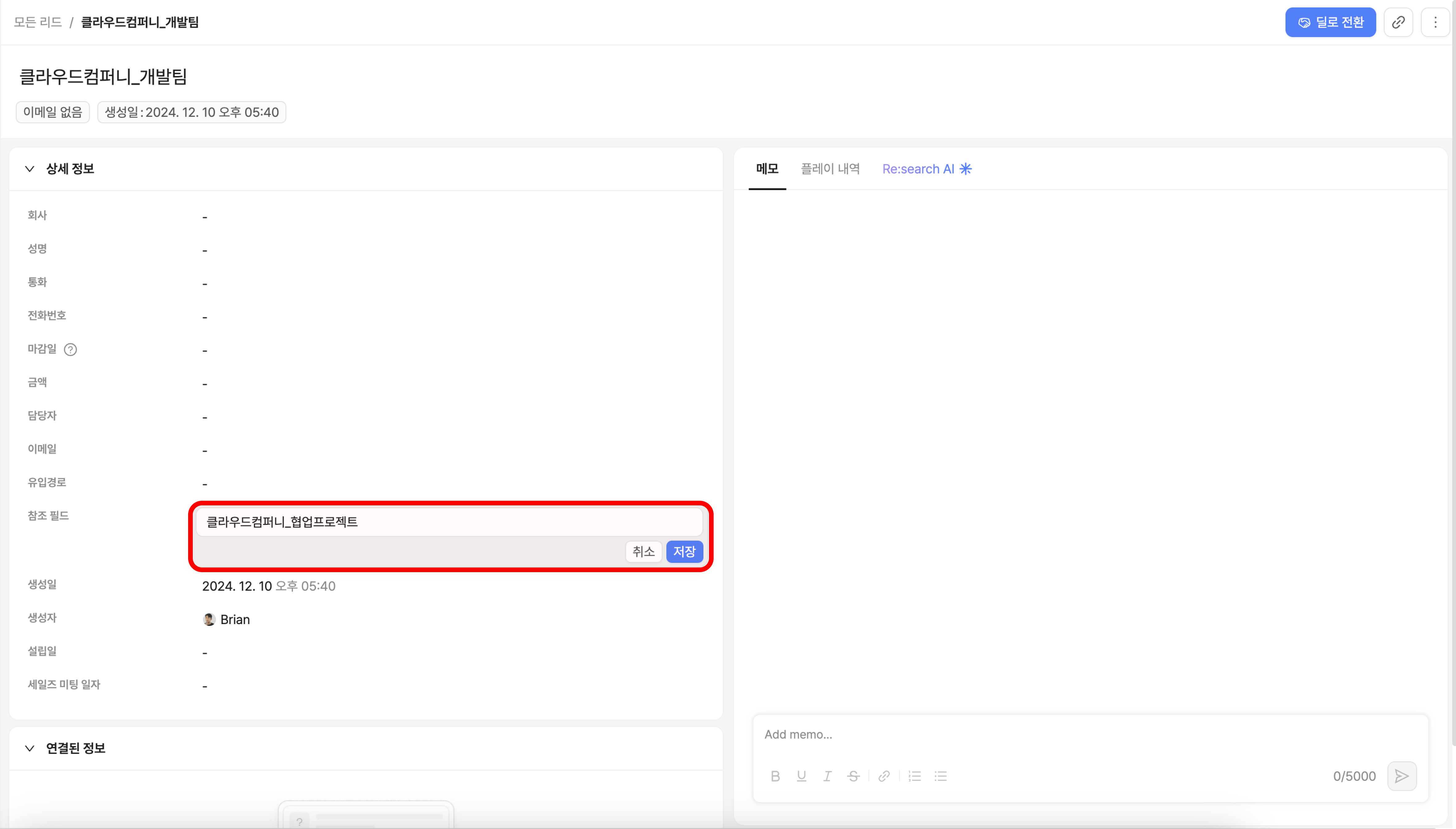Toggle italic formatting in memo editor
The height and width of the screenshot is (829, 1456).
coord(827,776)
